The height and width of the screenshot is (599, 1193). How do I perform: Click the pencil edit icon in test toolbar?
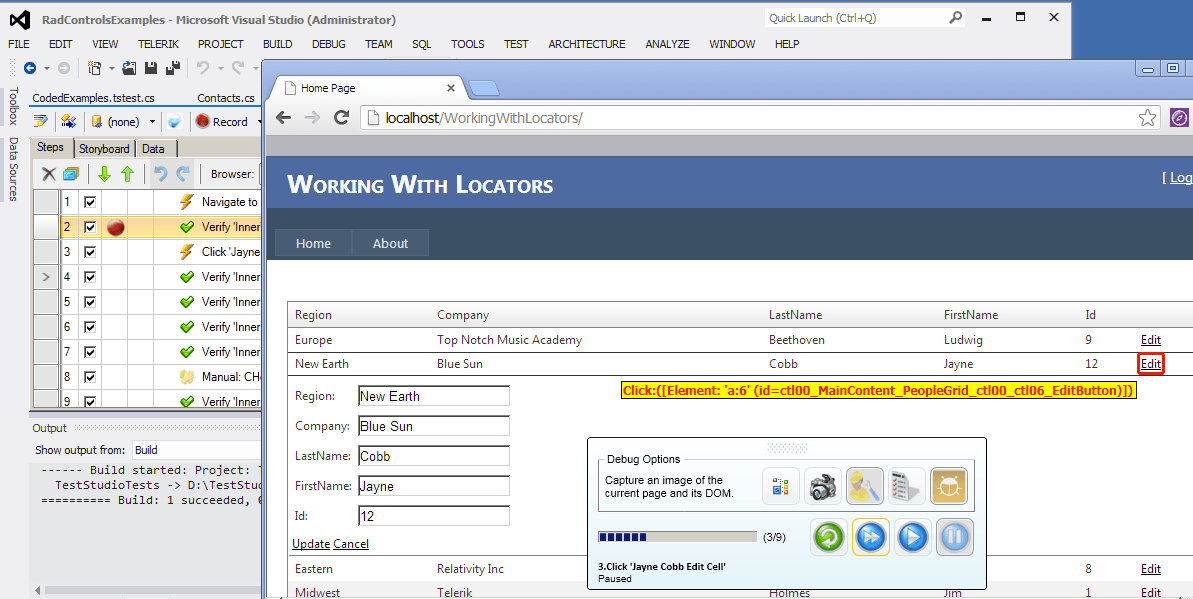click(42, 121)
